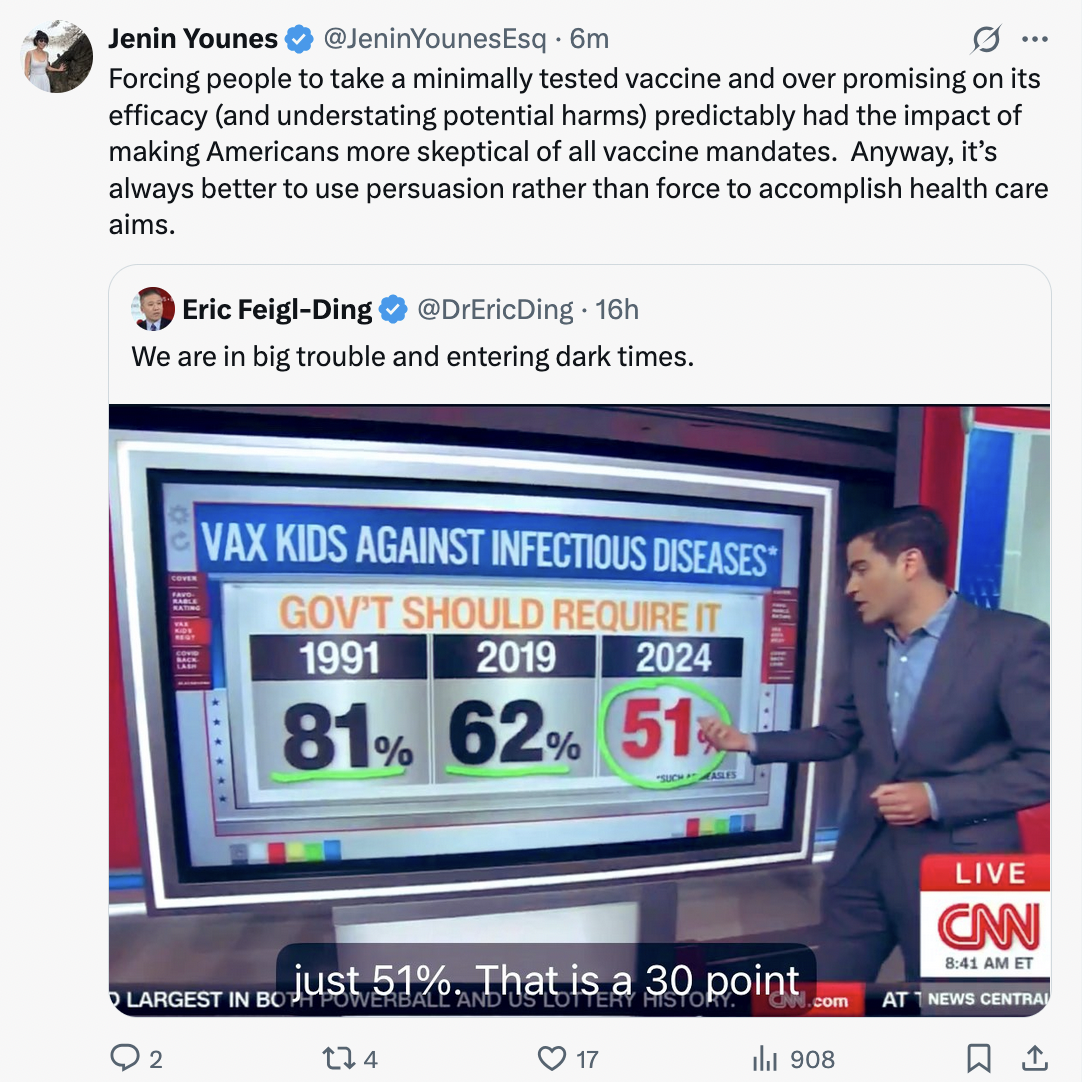Click Eric Feigl-Ding's verified badge
Image resolution: width=1092 pixels, height=1082 pixels.
point(394,310)
